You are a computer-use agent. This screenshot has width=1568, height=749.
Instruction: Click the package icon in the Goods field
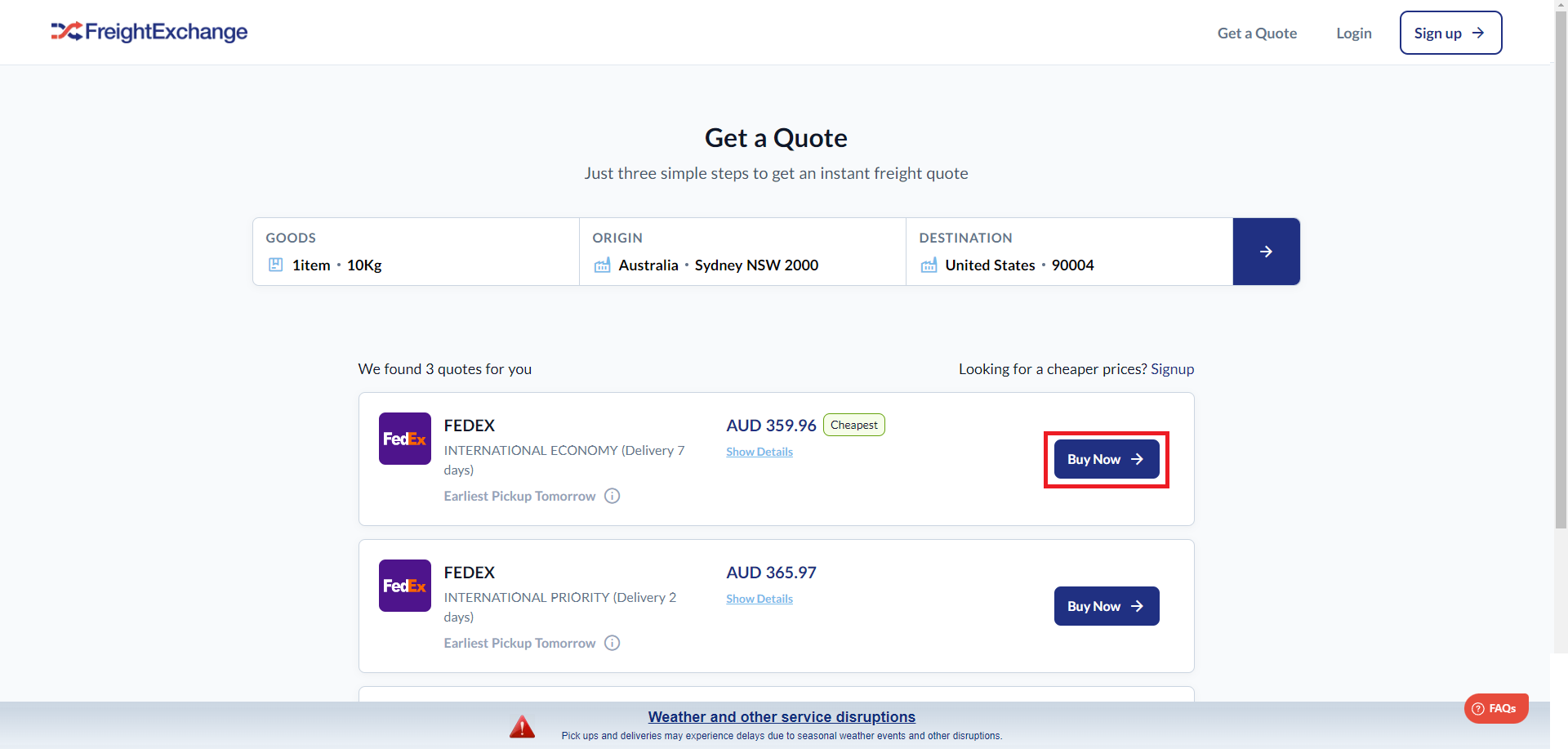pyautogui.click(x=276, y=265)
